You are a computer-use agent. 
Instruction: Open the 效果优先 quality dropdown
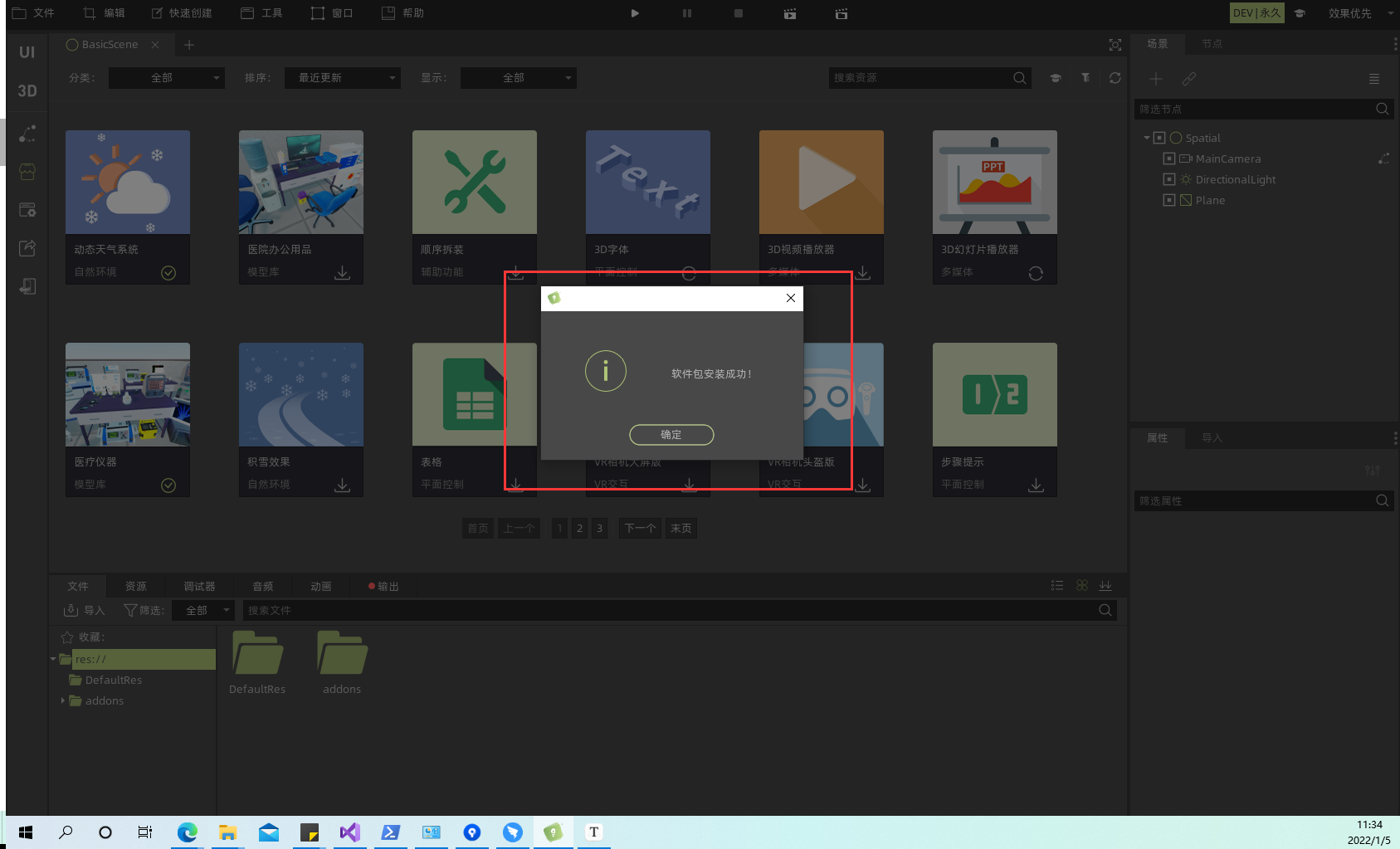point(1359,13)
